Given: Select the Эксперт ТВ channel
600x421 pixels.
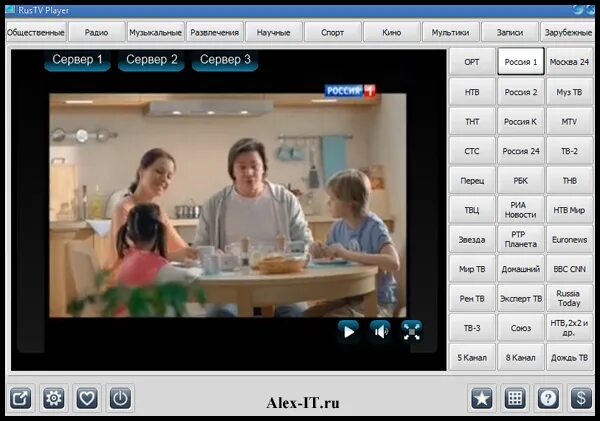Looking at the screenshot, I should tap(521, 298).
